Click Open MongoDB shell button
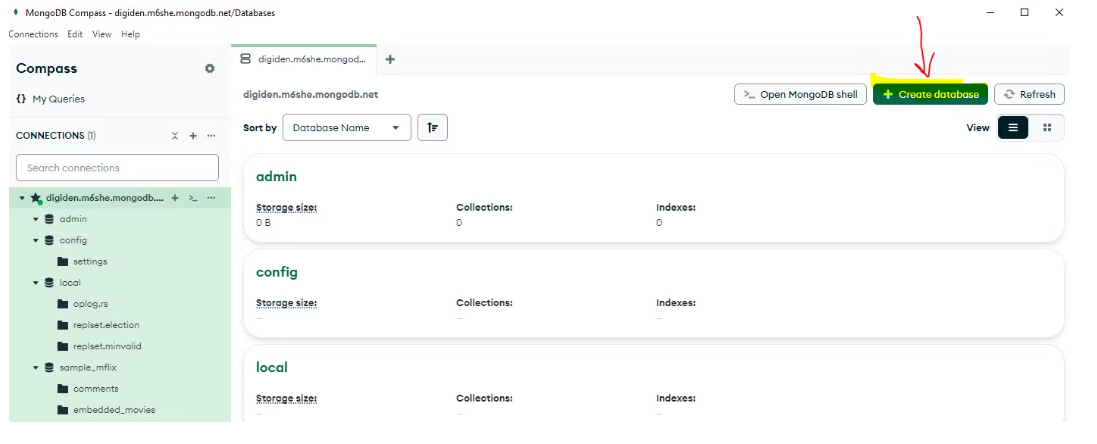Screen dimensions: 1097x444 (800, 94)
